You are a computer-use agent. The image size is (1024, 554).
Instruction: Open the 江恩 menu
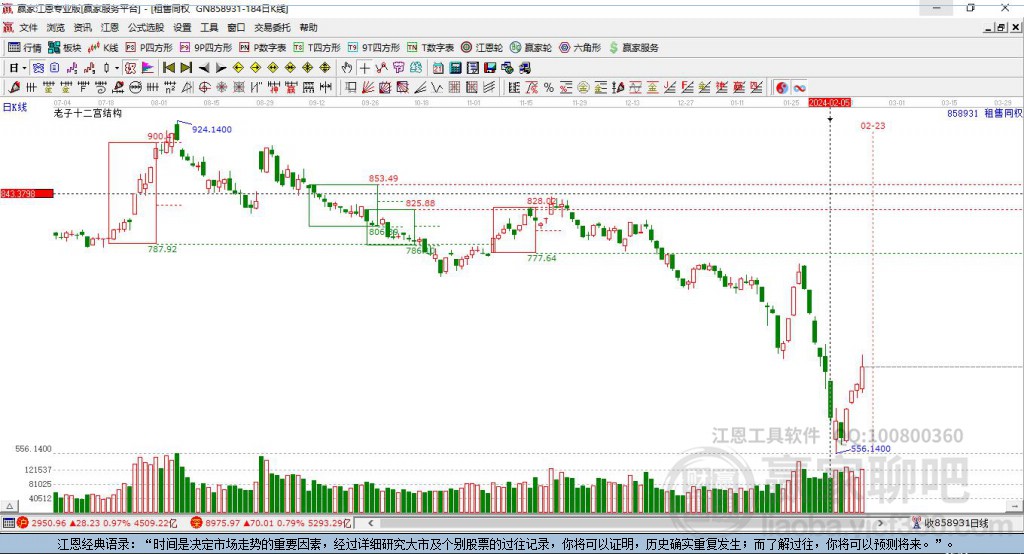click(x=110, y=27)
